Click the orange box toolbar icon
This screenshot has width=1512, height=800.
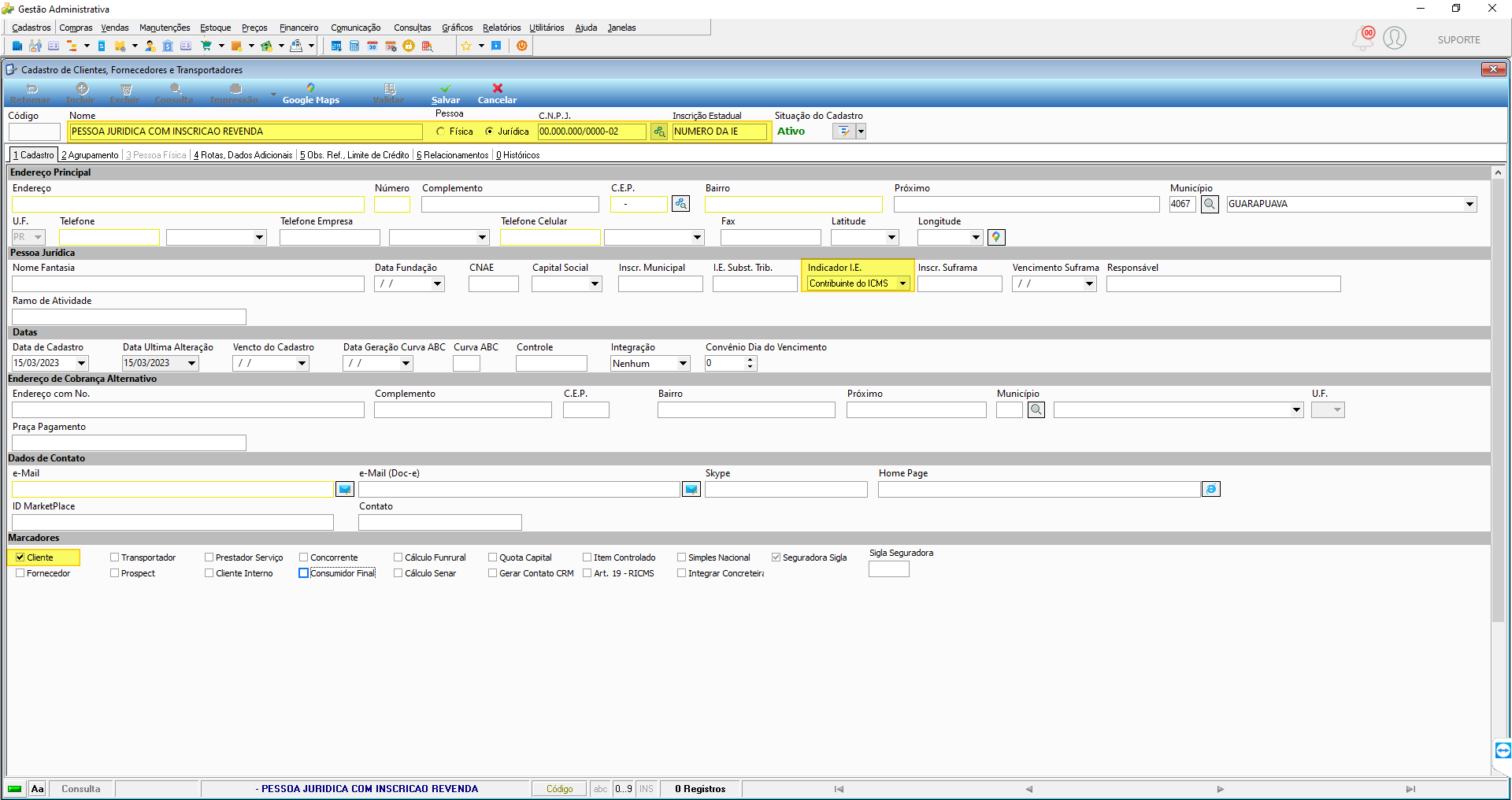(x=236, y=46)
